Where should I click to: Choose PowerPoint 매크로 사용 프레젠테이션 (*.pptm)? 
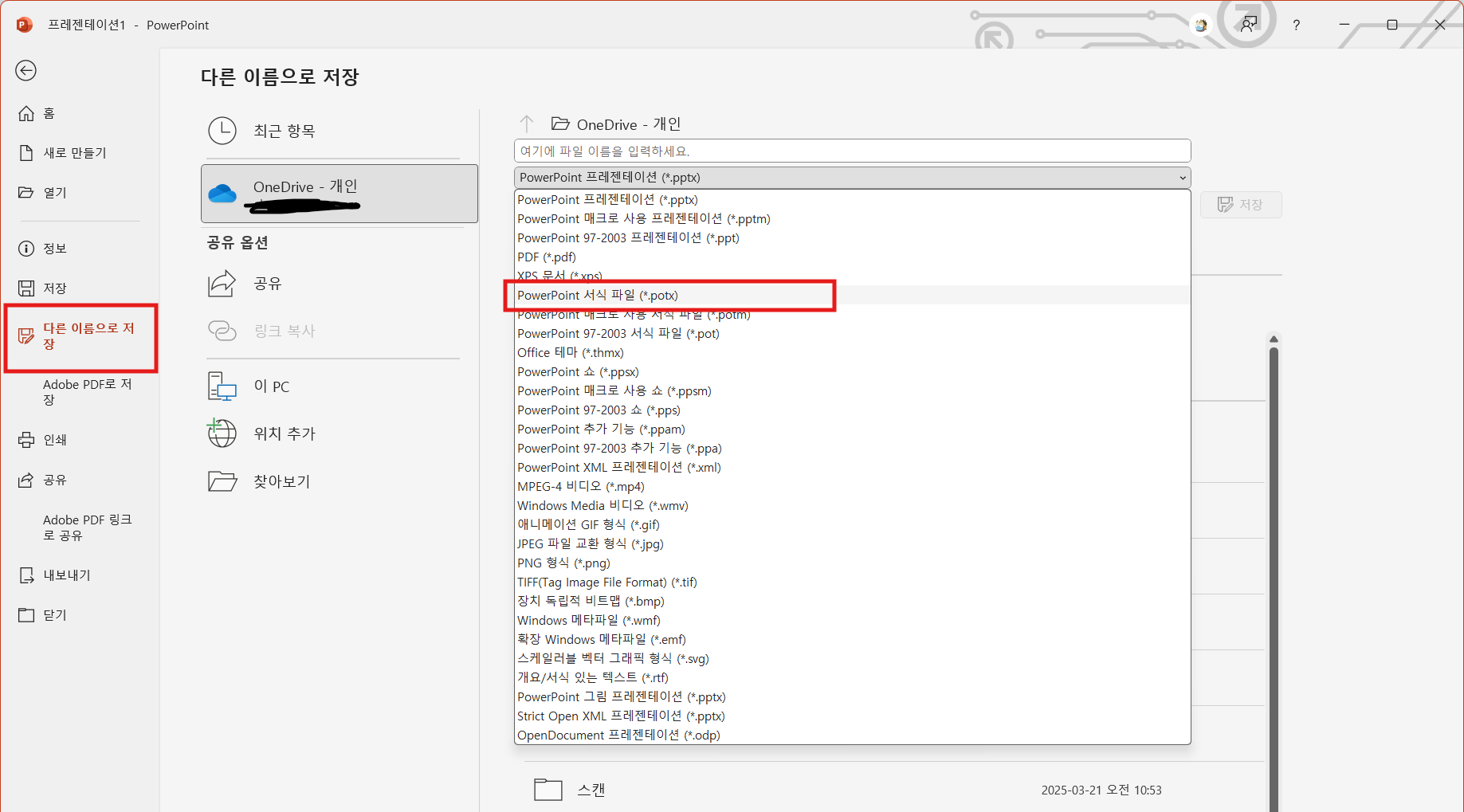tap(853, 219)
